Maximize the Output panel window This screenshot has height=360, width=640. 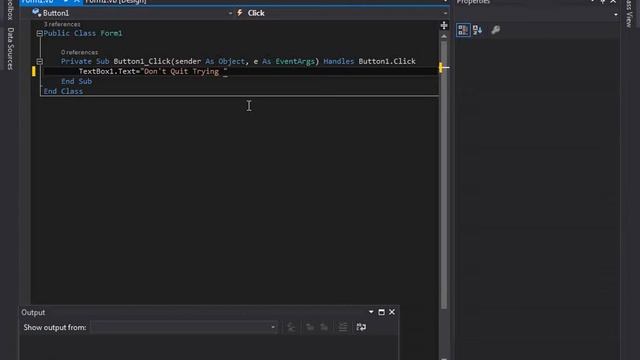[x=381, y=312]
